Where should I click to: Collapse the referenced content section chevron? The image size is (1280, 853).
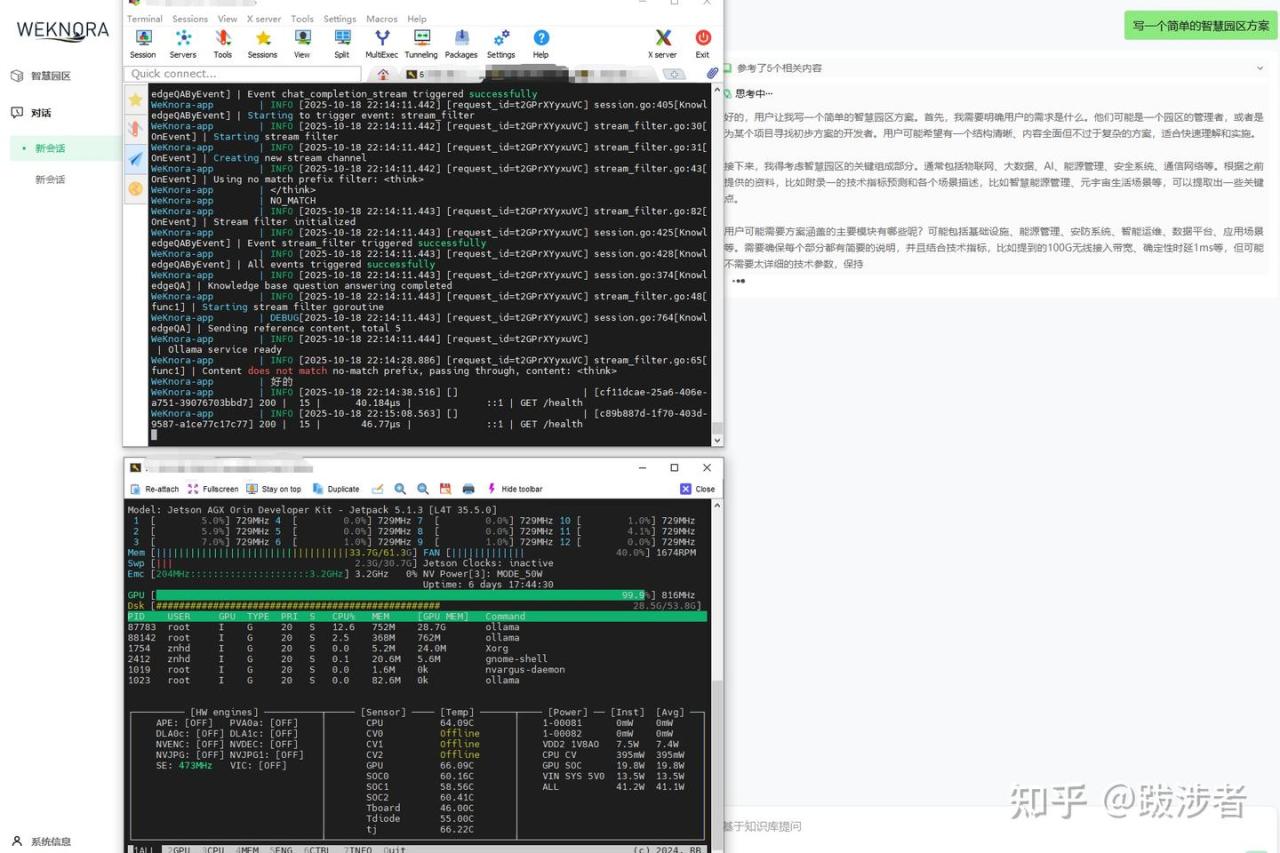1260,68
